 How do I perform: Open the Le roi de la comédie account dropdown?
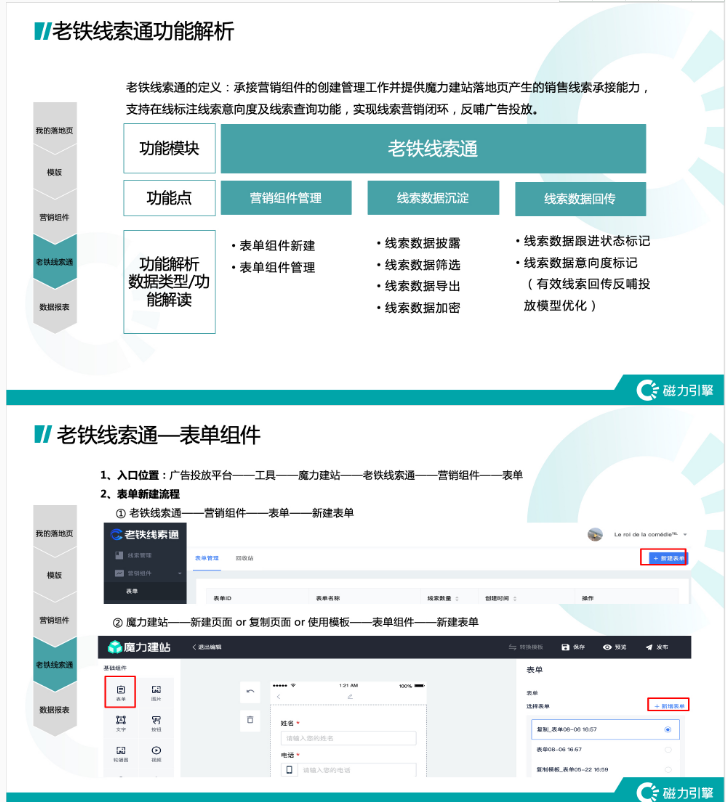685,535
